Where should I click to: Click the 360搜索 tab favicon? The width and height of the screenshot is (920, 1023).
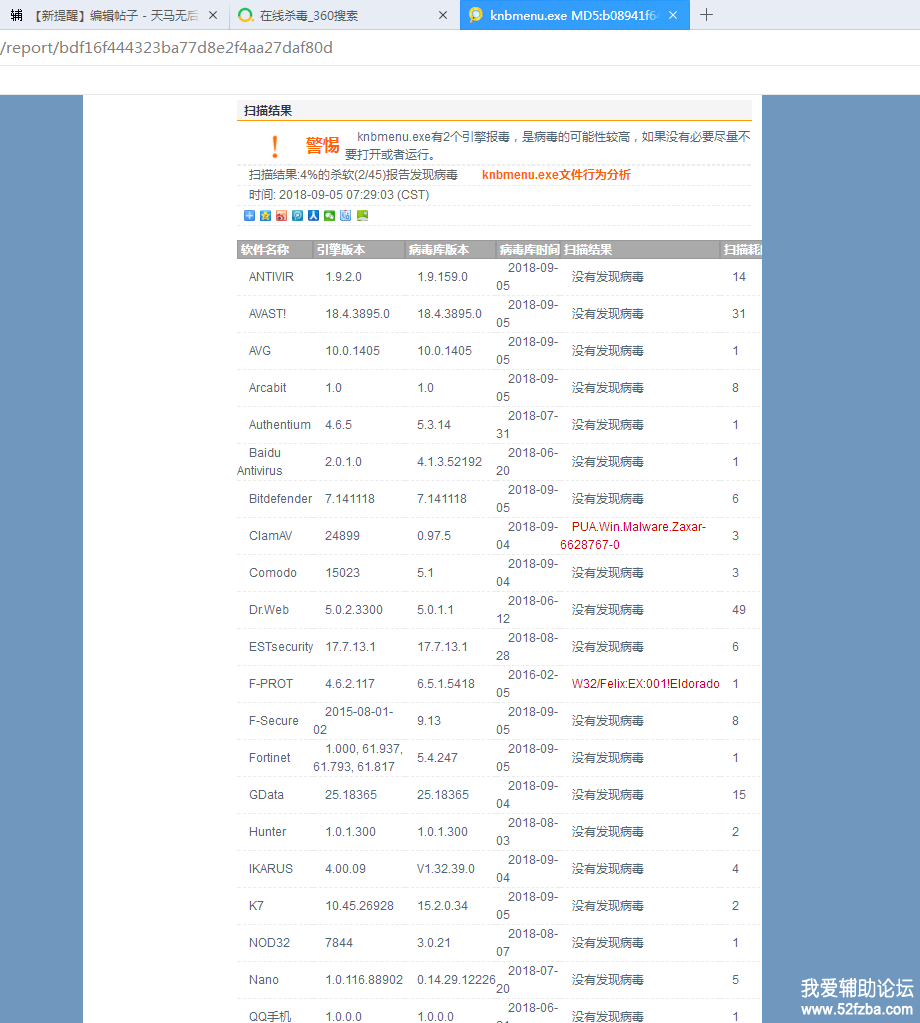(245, 15)
